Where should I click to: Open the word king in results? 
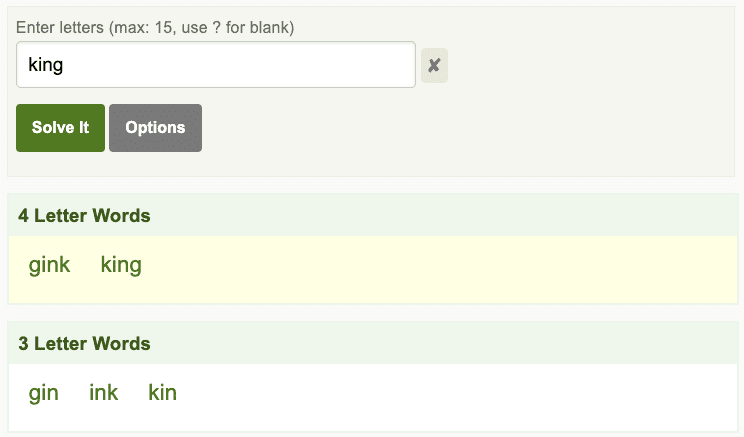pos(121,265)
